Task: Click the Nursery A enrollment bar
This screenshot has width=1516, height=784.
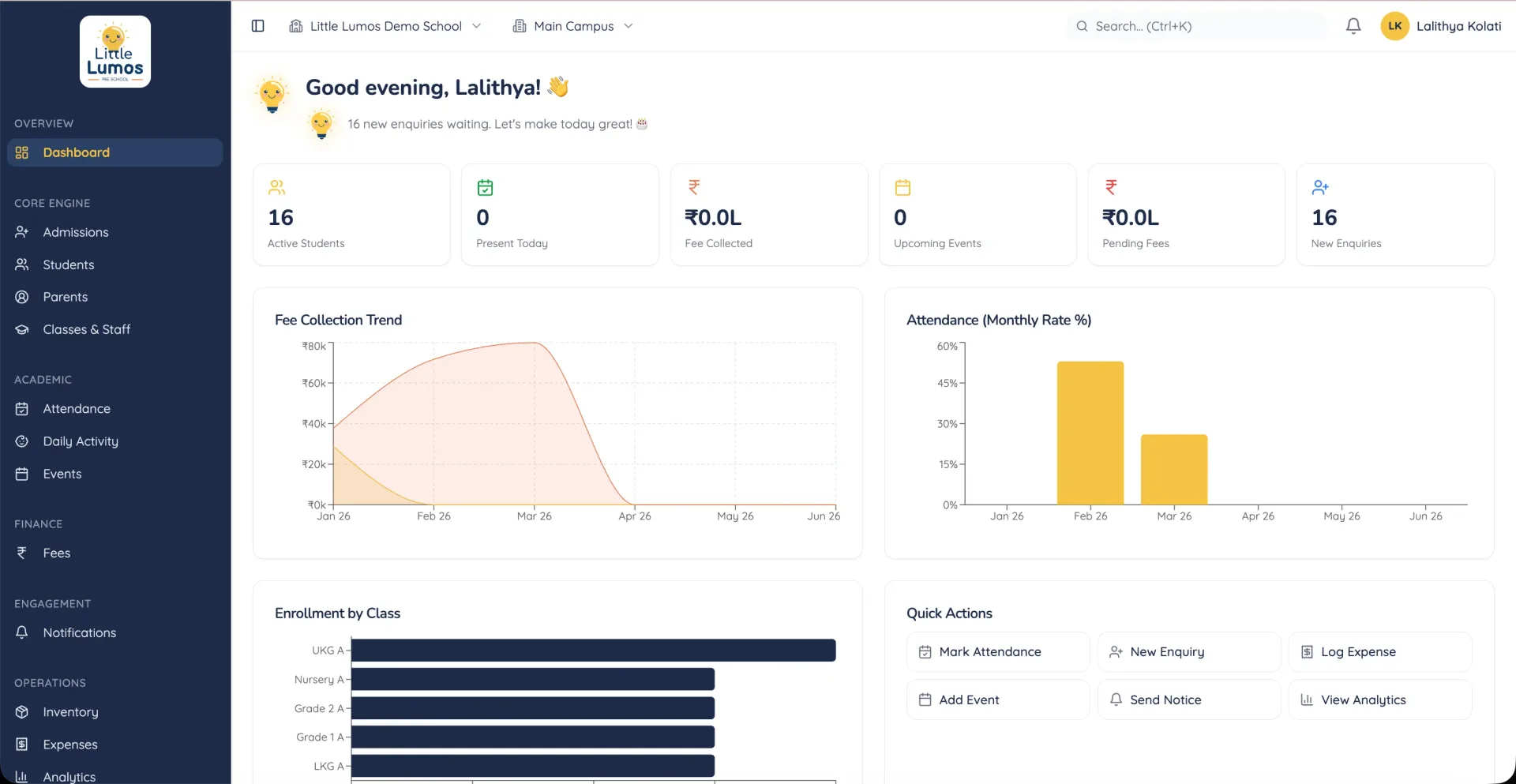Action: pos(533,679)
